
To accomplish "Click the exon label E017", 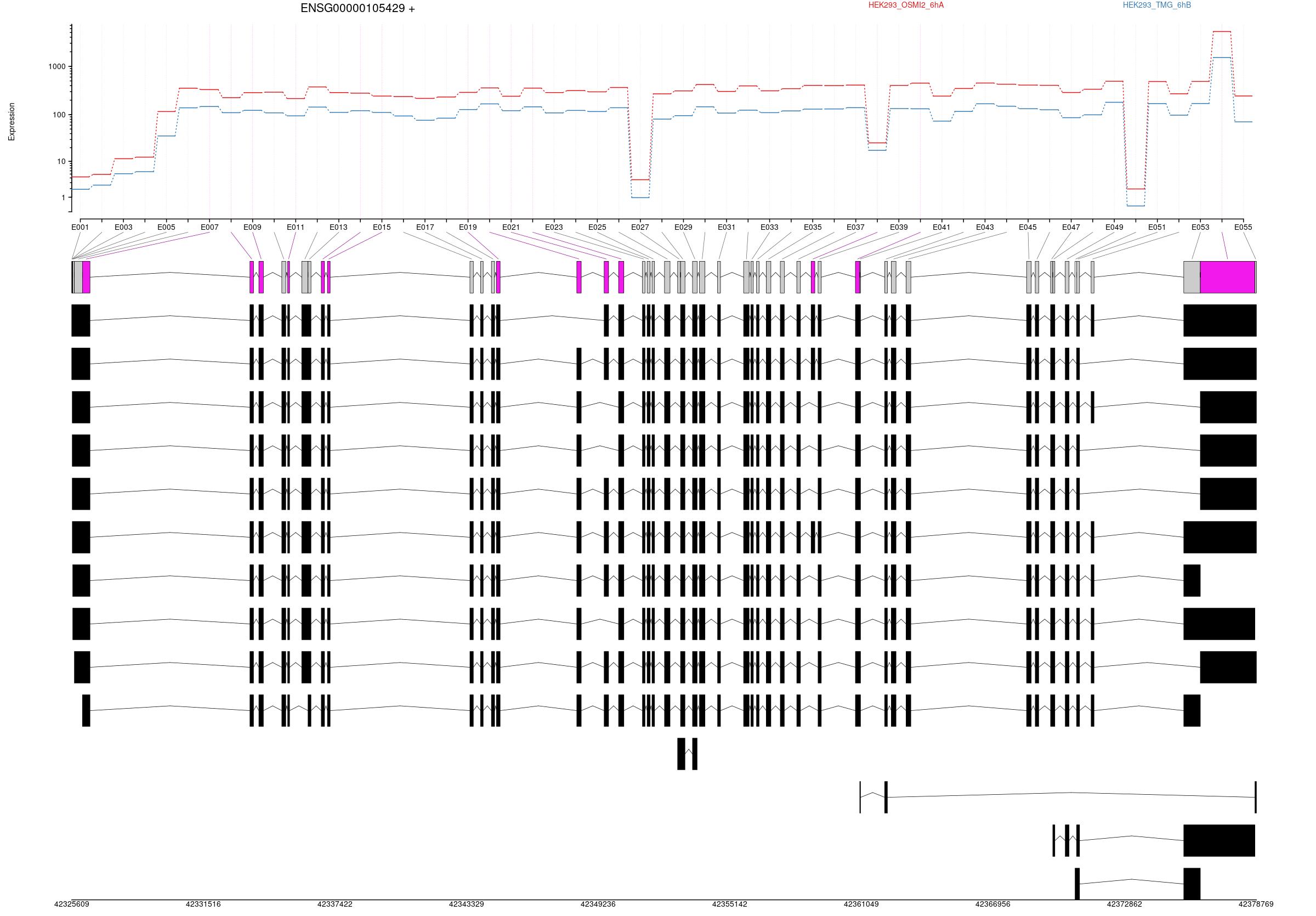I will coord(426,227).
